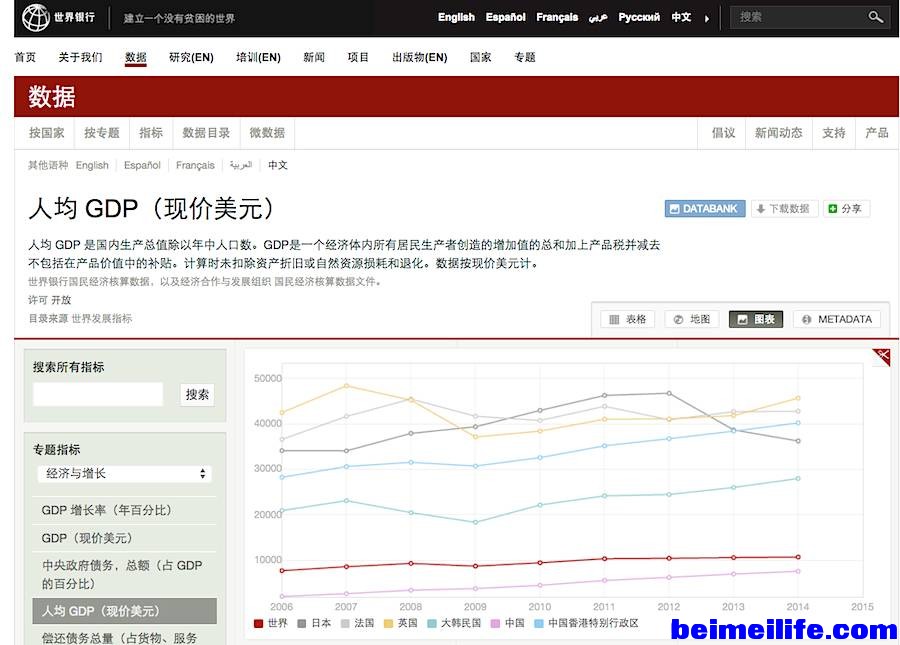
Task: Select the 图表 chart tab
Action: [x=755, y=319]
